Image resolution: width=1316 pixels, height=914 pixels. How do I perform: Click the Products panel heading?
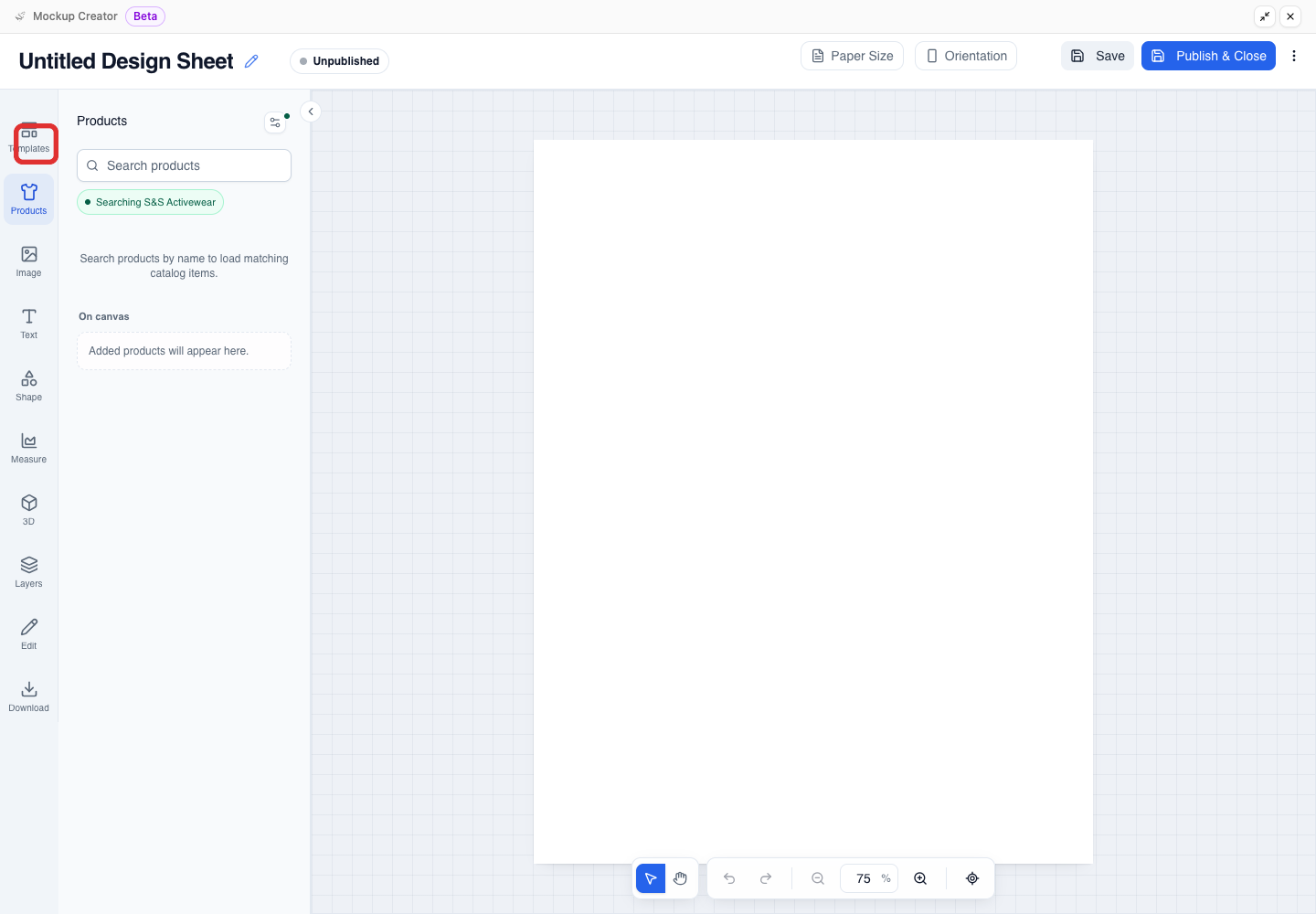[102, 121]
